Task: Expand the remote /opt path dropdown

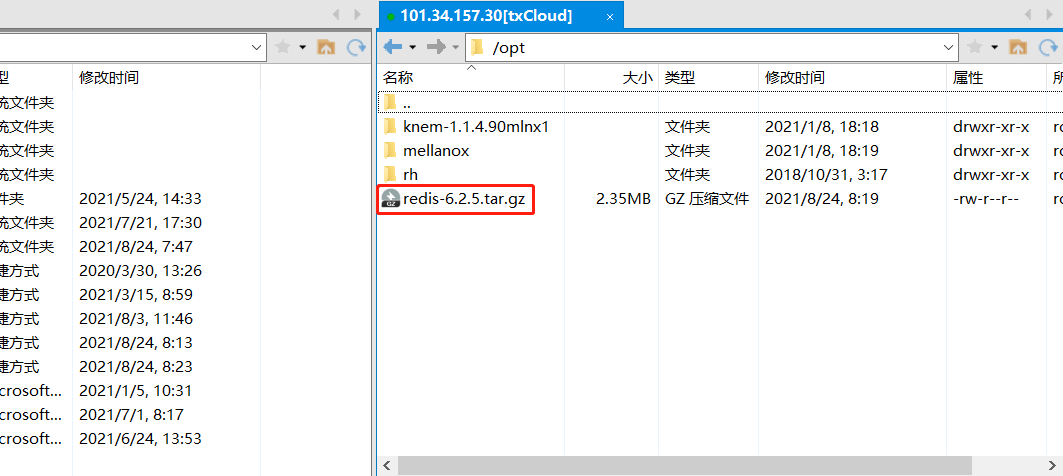Action: tap(948, 47)
